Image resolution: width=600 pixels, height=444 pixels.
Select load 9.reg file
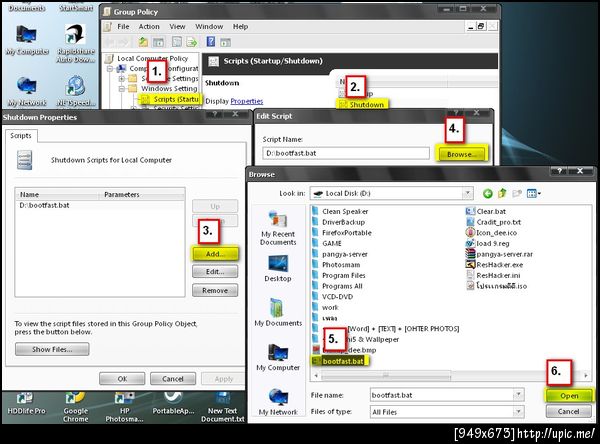click(488, 243)
